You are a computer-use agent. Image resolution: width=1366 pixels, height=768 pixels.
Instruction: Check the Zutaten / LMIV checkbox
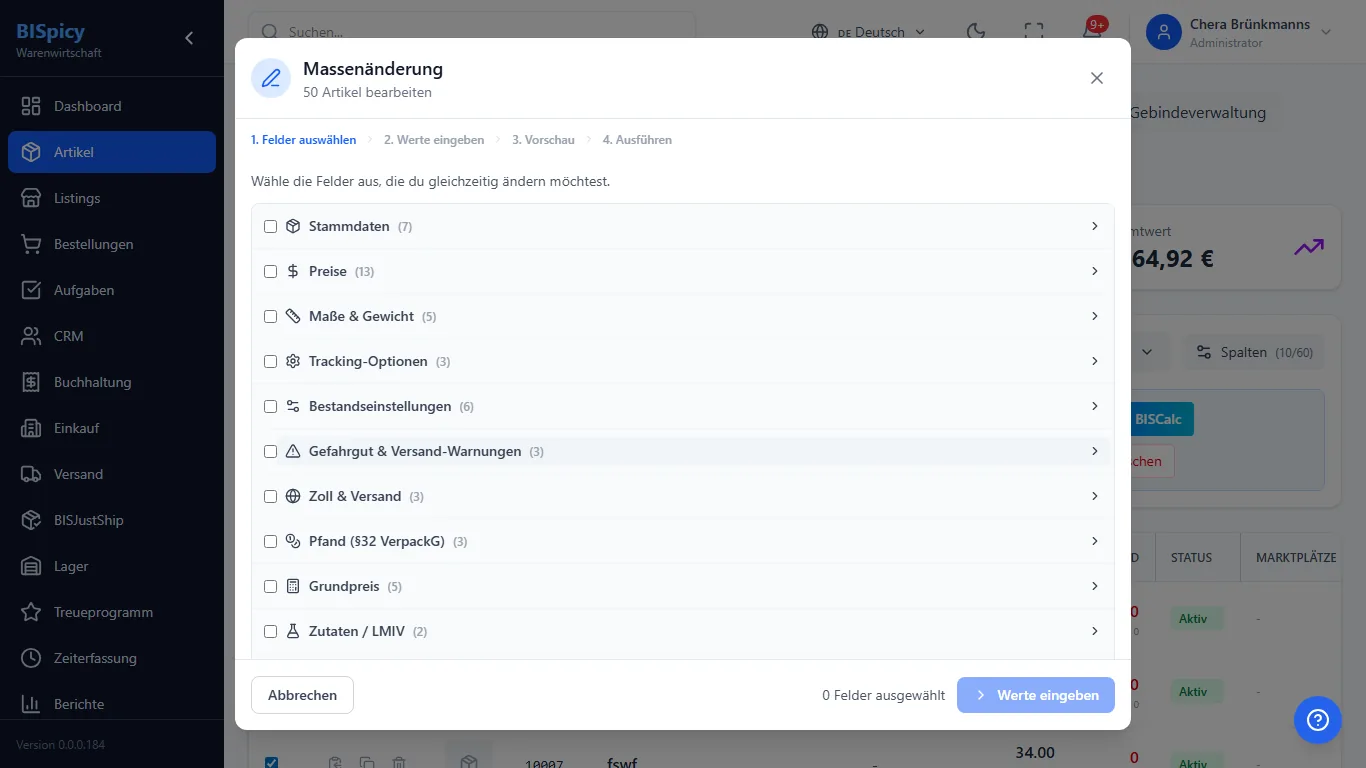[270, 632]
